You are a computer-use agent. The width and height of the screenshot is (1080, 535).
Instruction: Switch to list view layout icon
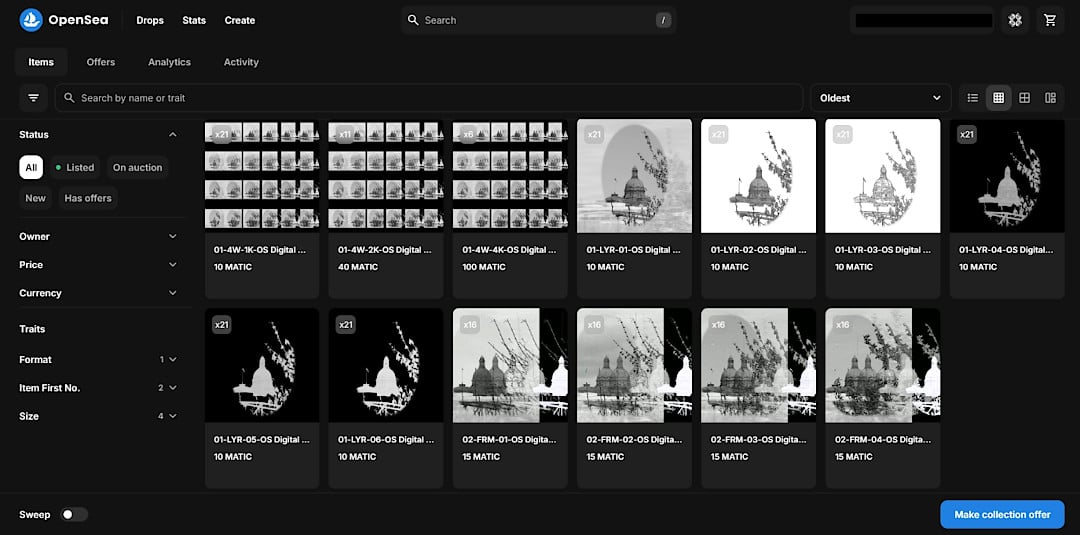[x=973, y=98]
